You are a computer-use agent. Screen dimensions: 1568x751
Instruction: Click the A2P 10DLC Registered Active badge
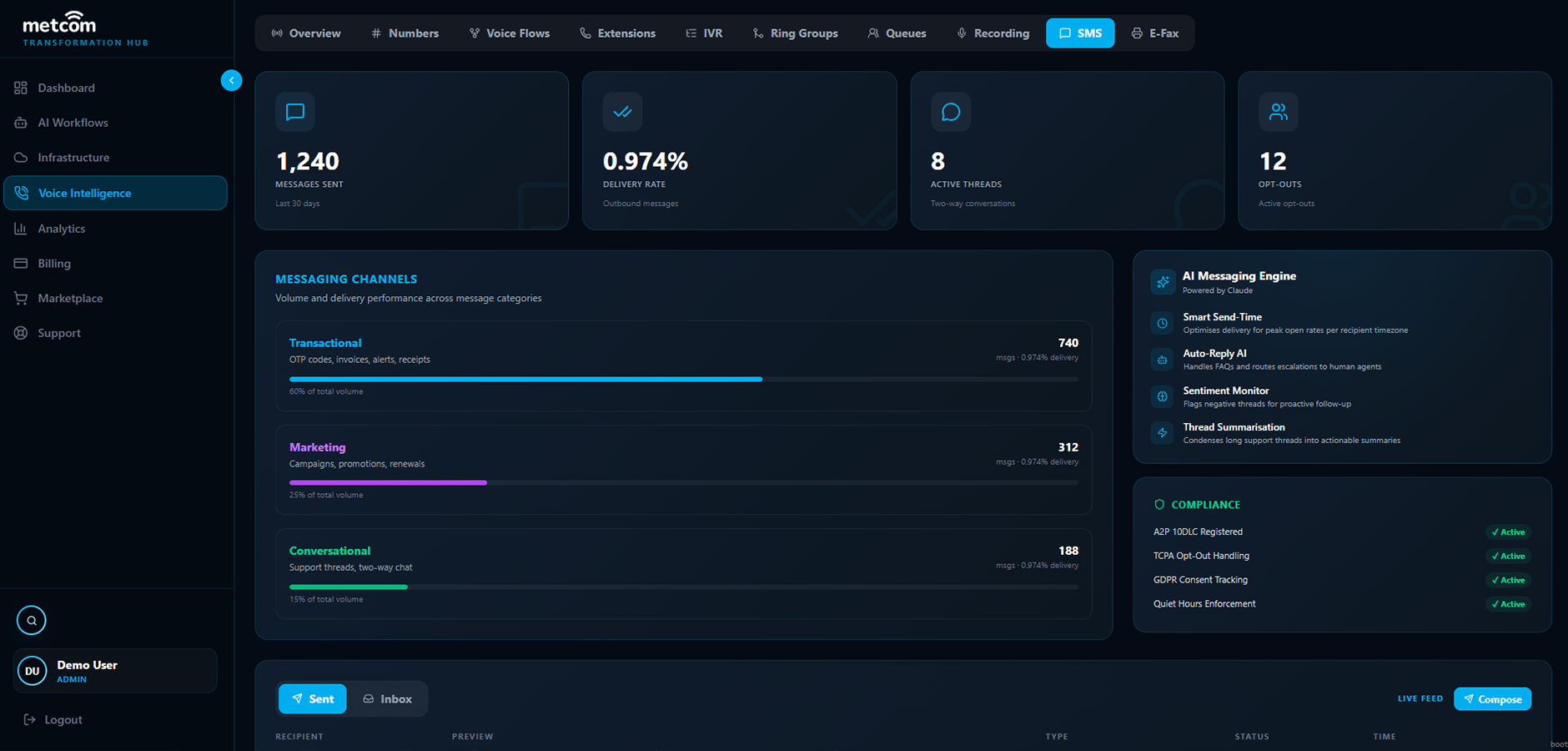(1509, 532)
